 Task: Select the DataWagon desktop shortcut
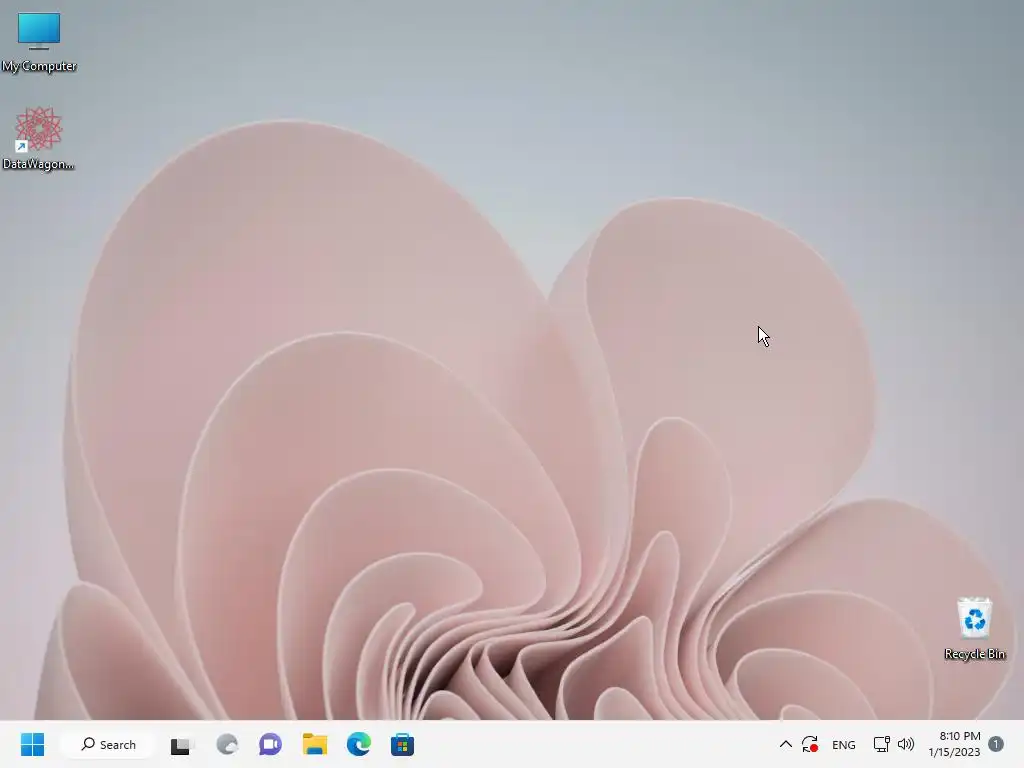pos(39,139)
